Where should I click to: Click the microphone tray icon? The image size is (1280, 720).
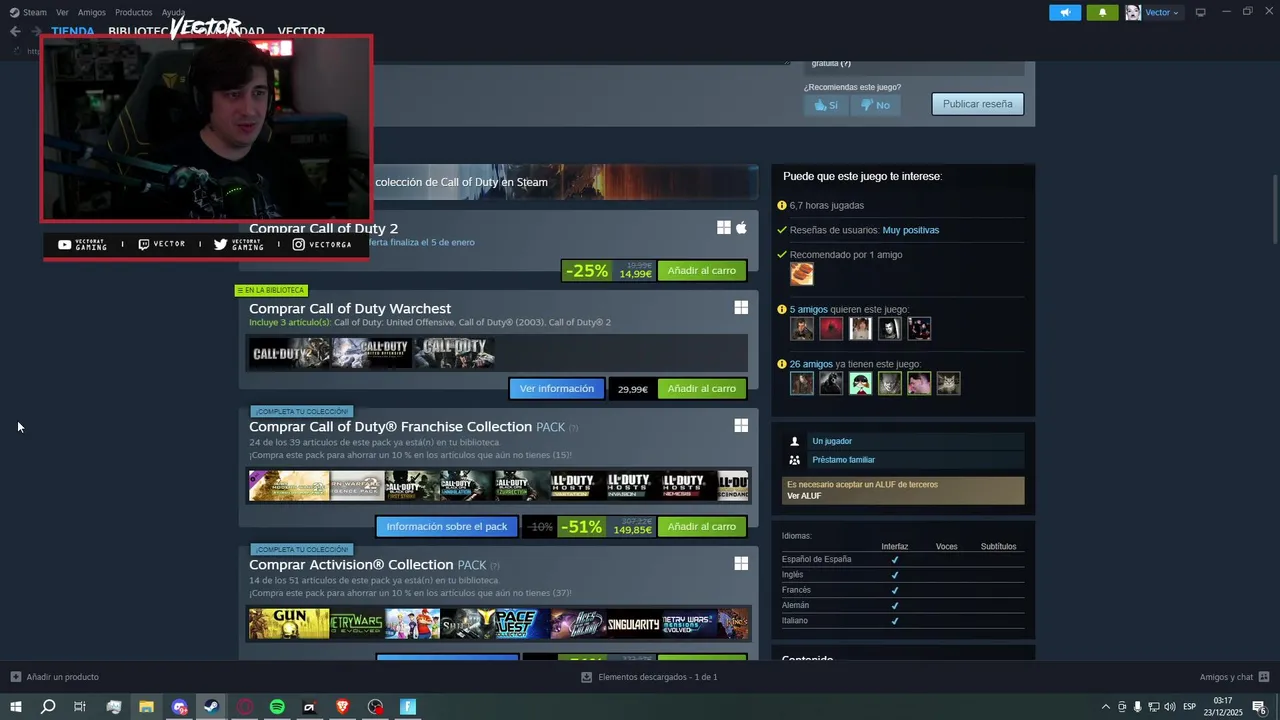[x=1137, y=707]
